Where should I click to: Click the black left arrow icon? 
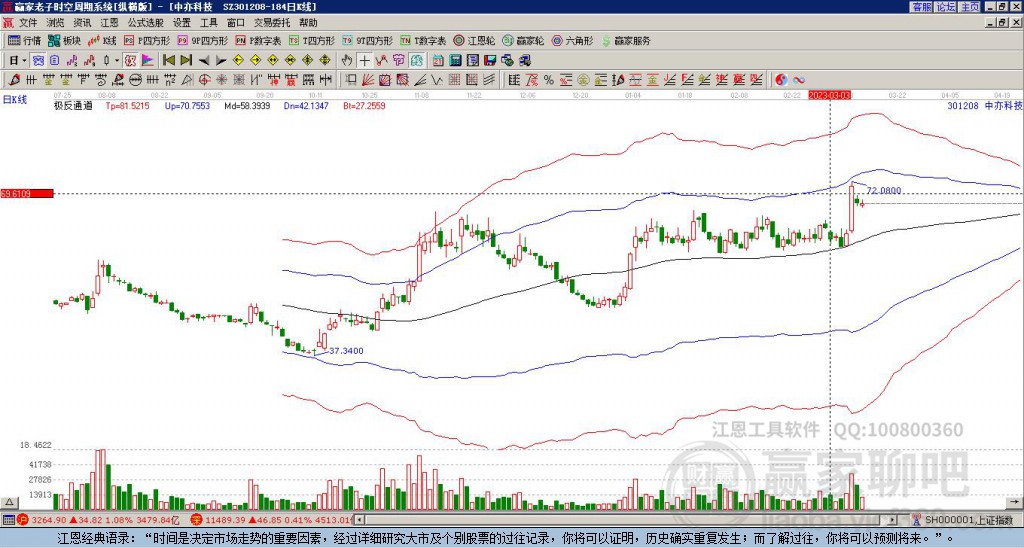click(x=204, y=61)
